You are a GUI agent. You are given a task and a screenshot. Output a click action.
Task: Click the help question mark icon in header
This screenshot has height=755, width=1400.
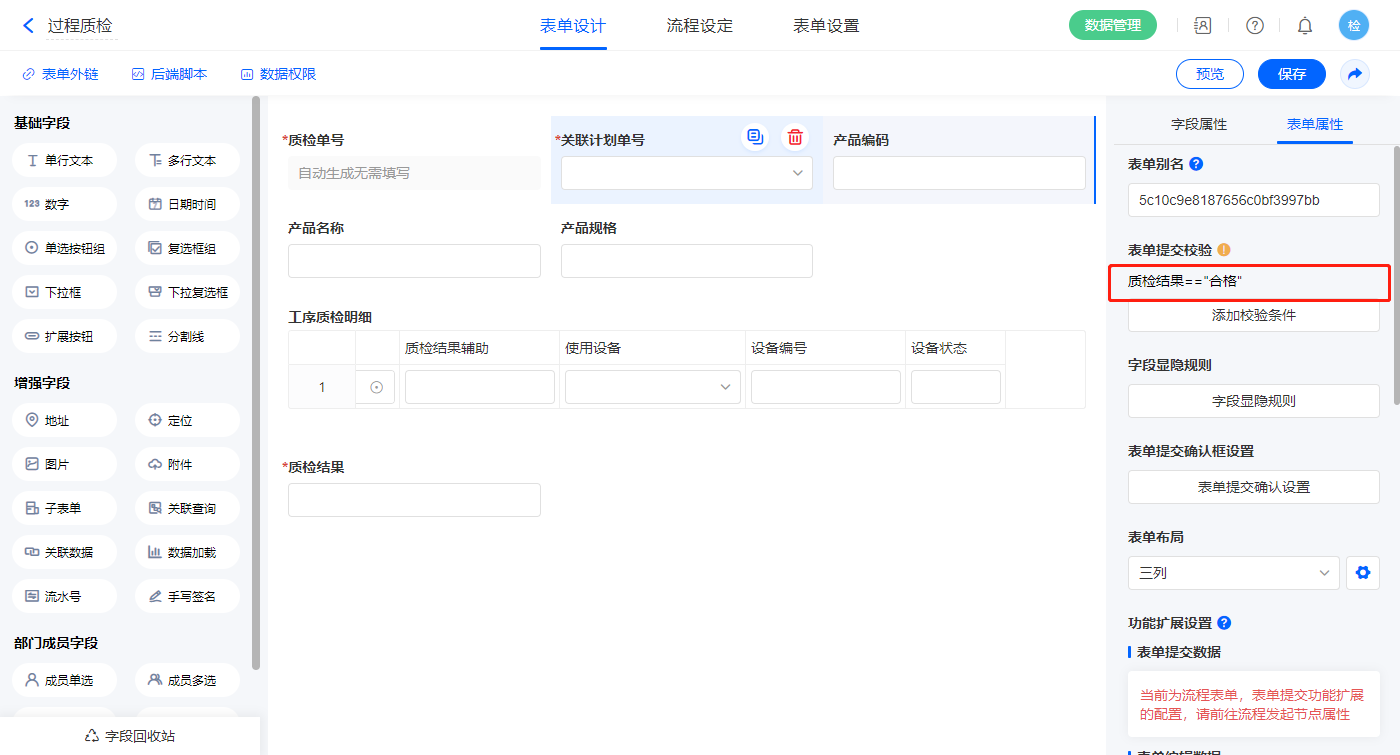[1254, 26]
